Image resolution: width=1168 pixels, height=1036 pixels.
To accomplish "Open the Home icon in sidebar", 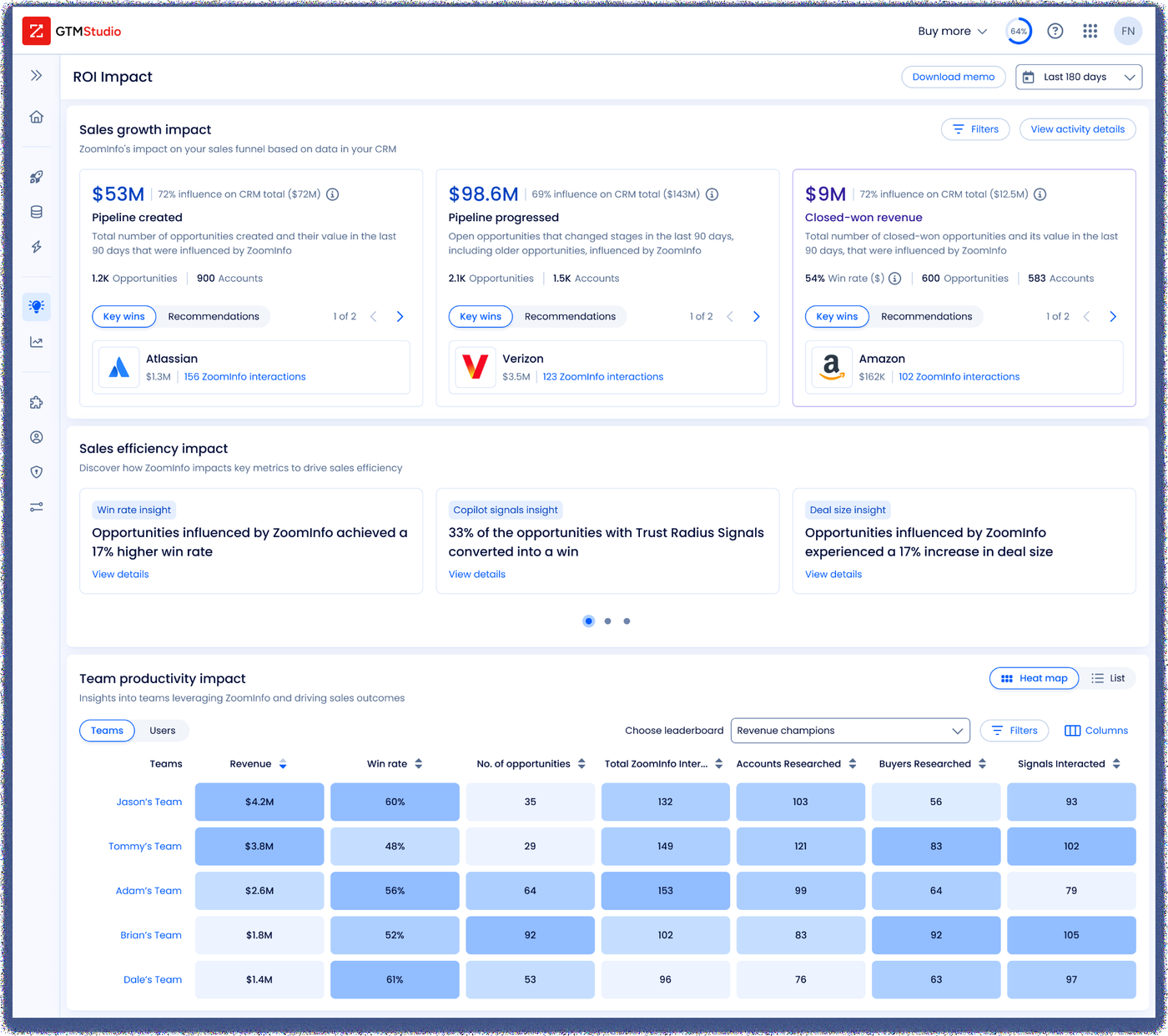I will pos(36,117).
